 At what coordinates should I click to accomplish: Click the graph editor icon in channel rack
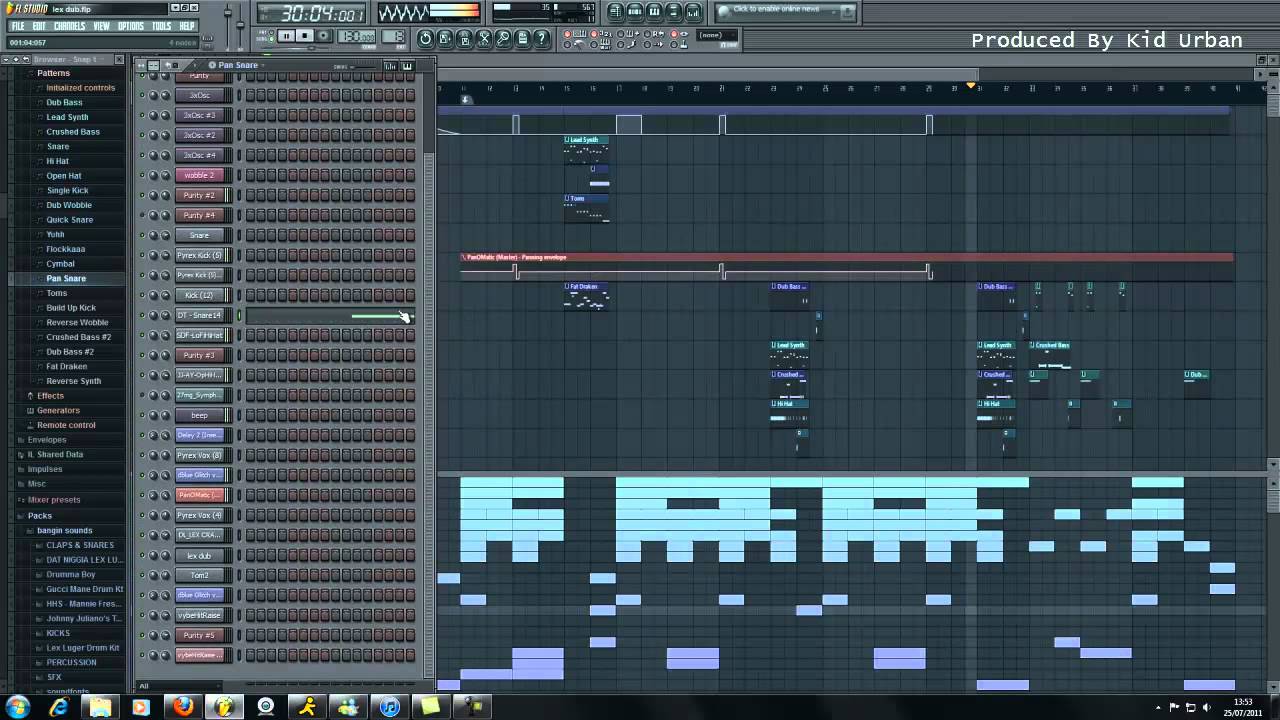(x=390, y=66)
